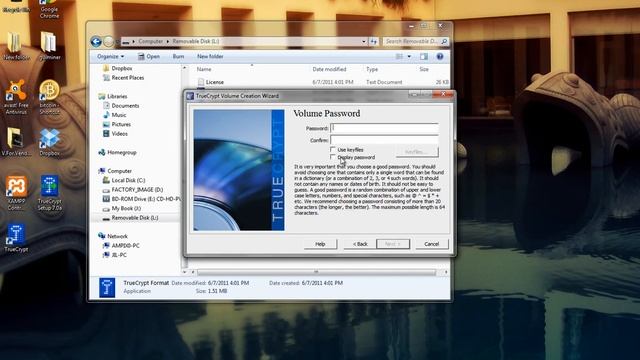This screenshot has height=360, width=640.
Task: Open My Book drive in navigation pane
Action: 121,209
